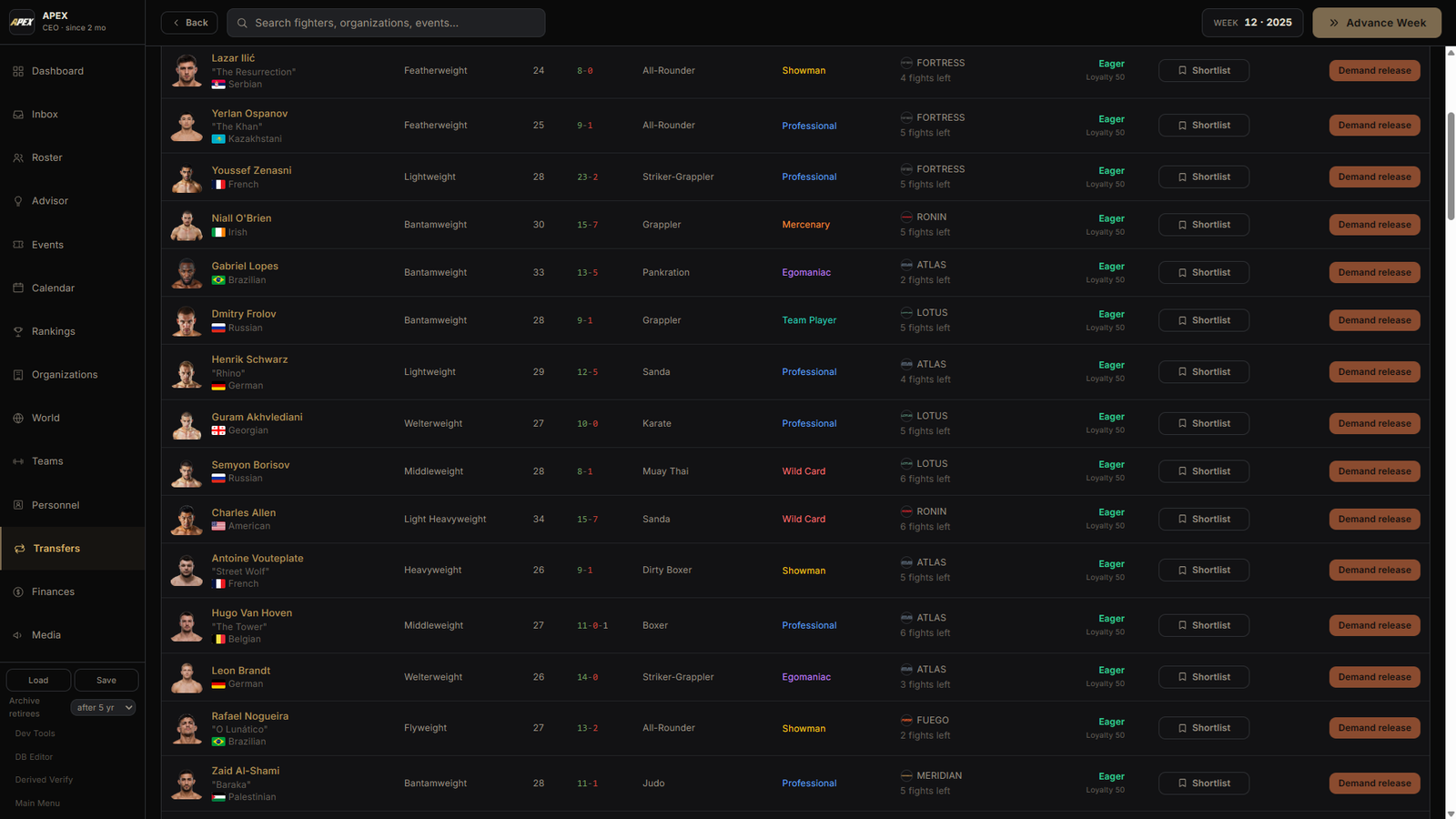1456x819 pixels.
Task: Open the 'after 5 yr' archive dropdown
Action: click(103, 707)
